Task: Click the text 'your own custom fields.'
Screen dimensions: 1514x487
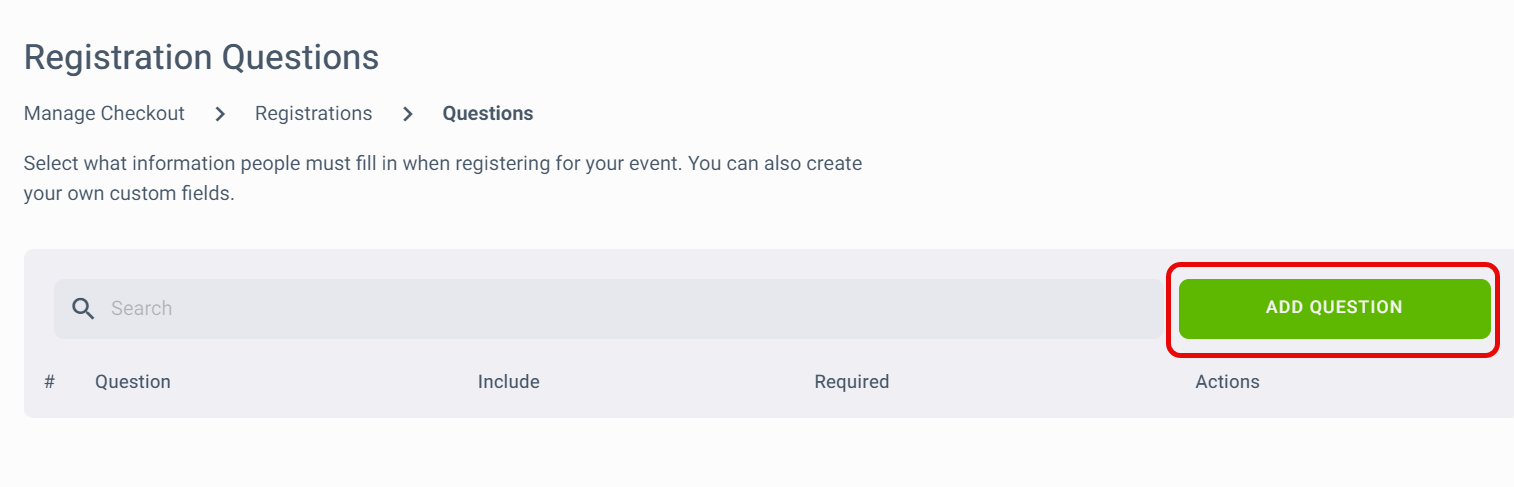Action: [129, 194]
